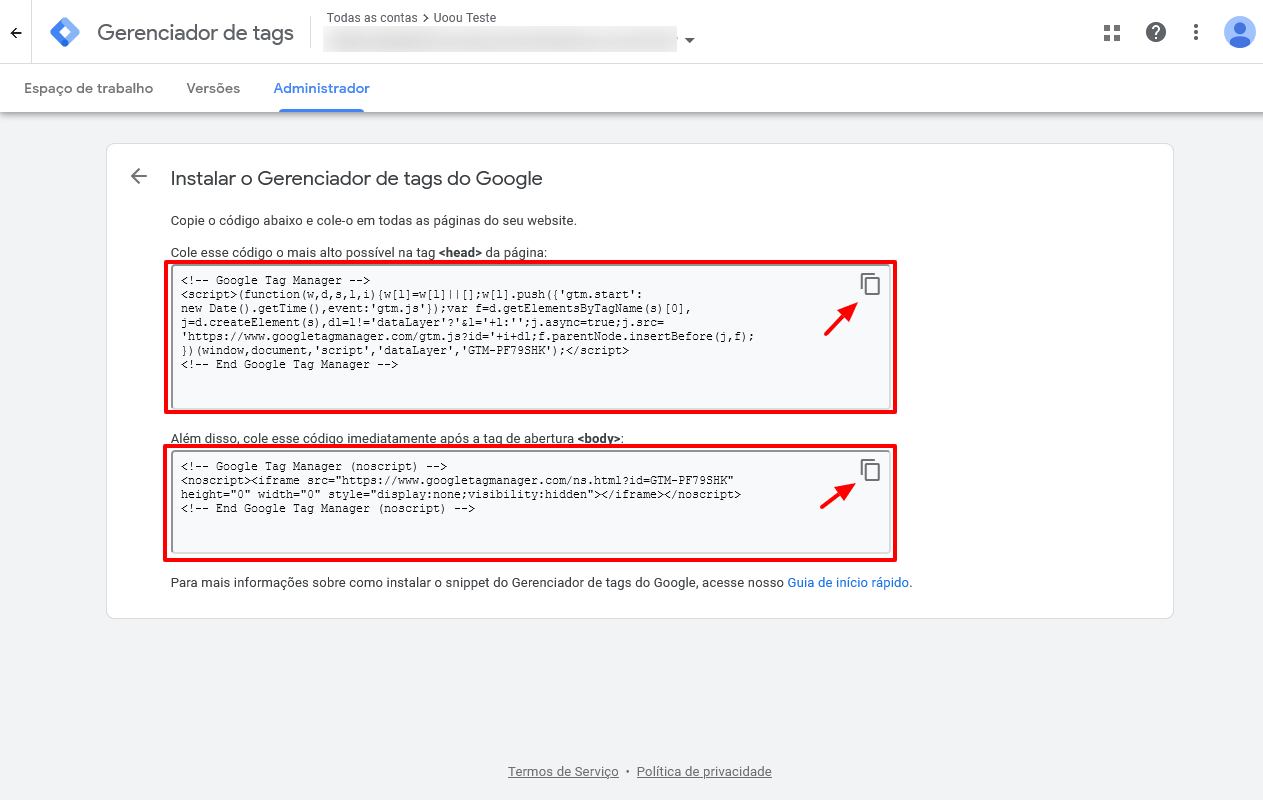Image resolution: width=1263 pixels, height=800 pixels.
Task: Switch to Espaço de trabalho tab
Action: [89, 88]
